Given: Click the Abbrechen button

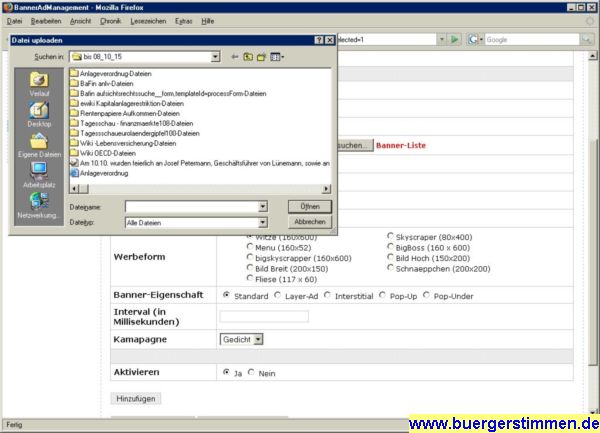Looking at the screenshot, I should pos(310,222).
